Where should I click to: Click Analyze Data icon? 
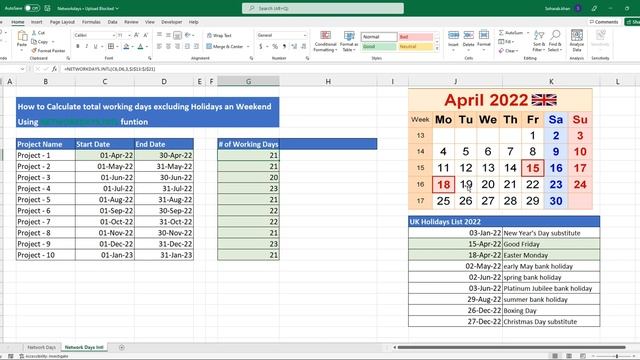[577, 41]
